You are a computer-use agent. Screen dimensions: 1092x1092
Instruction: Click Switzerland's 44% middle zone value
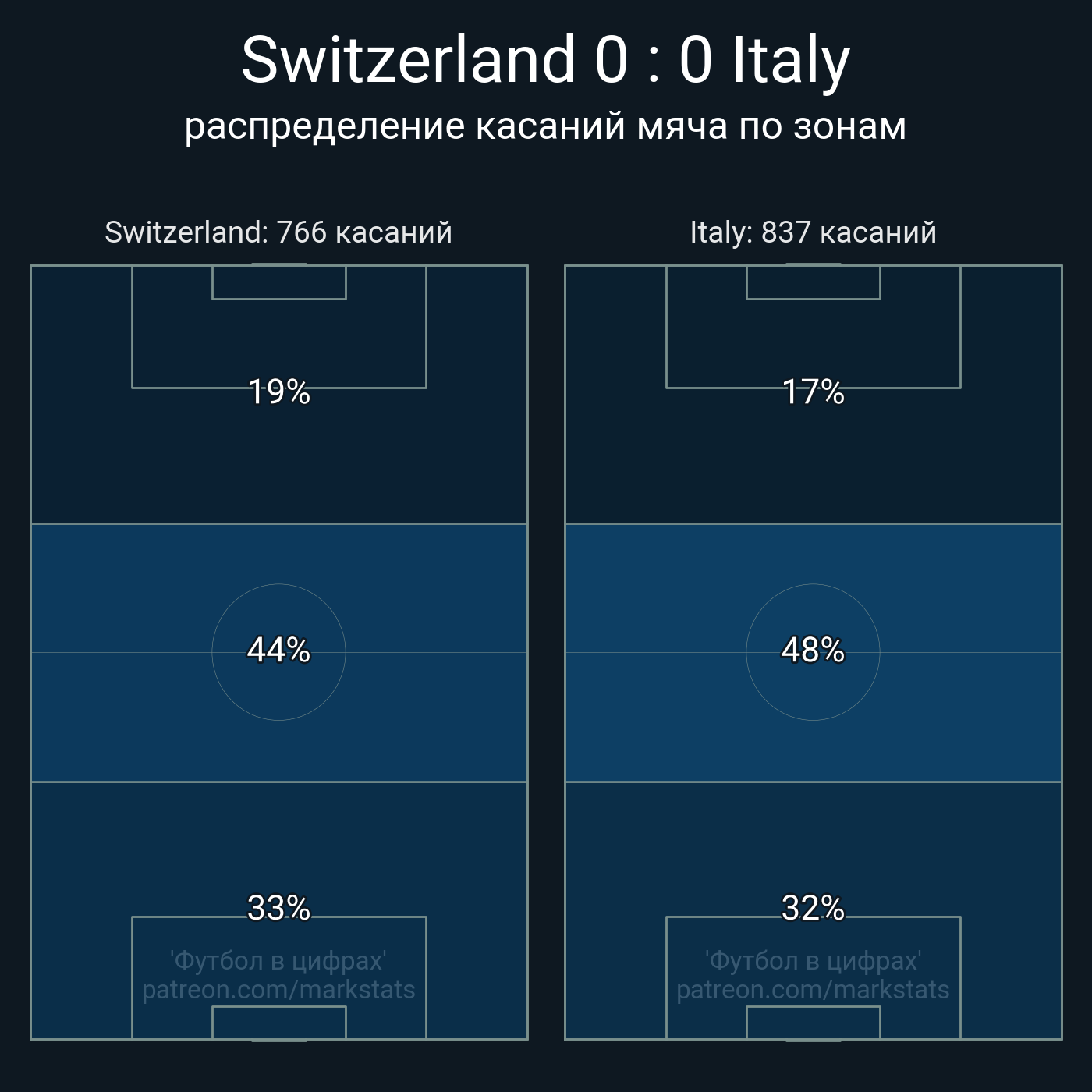pyautogui.click(x=278, y=650)
